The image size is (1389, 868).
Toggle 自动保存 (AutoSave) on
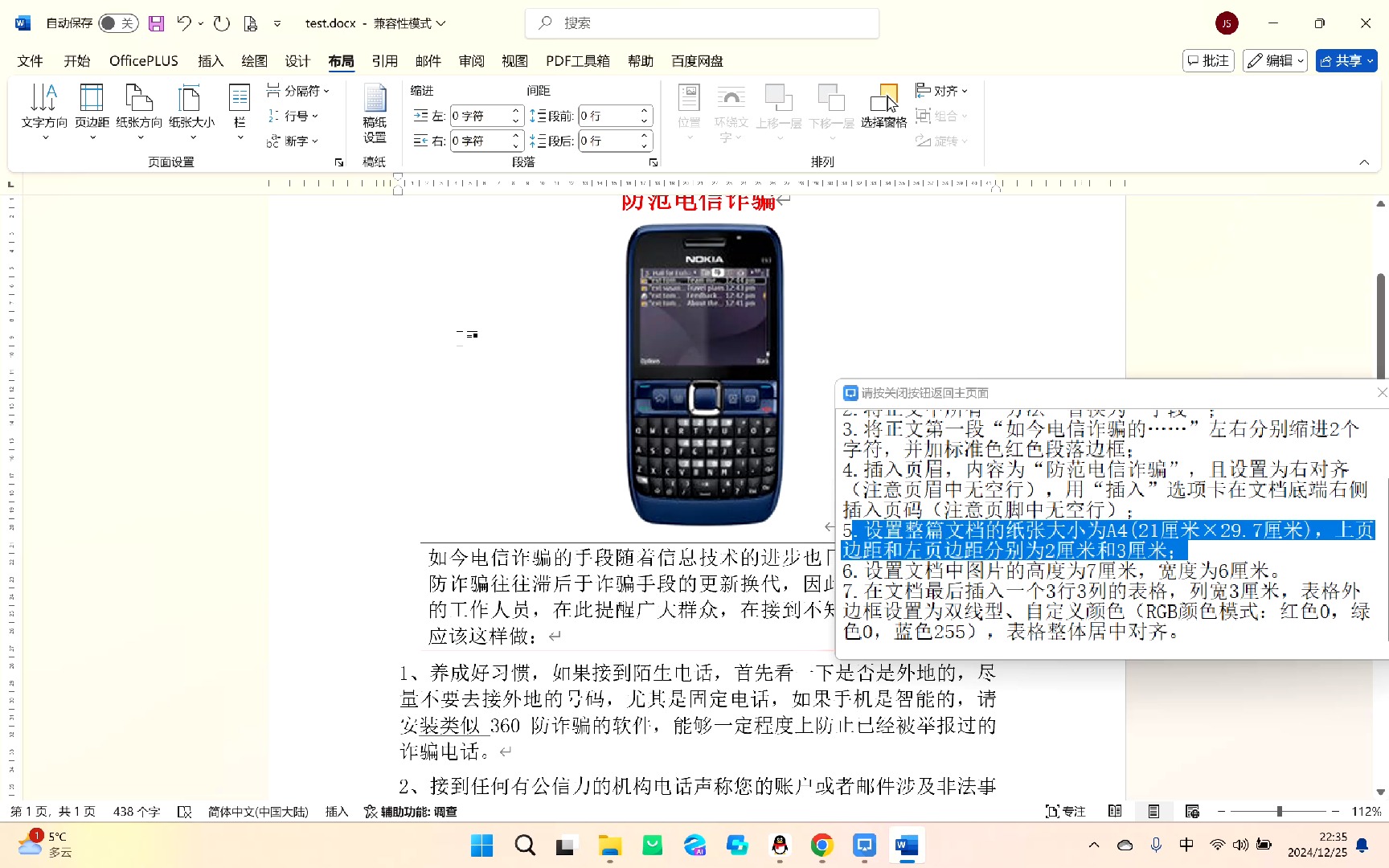(x=118, y=23)
